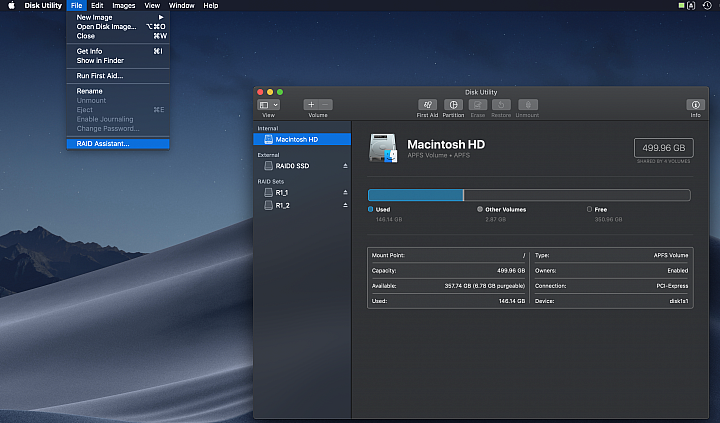This screenshot has width=720, height=423.
Task: Open the Info panel via toolbar icon
Action: coord(695,105)
